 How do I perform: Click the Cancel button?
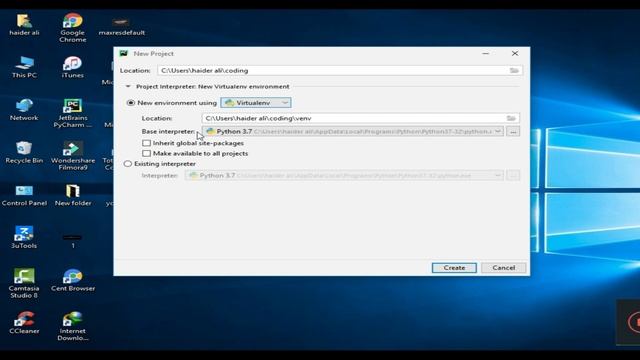coord(504,268)
